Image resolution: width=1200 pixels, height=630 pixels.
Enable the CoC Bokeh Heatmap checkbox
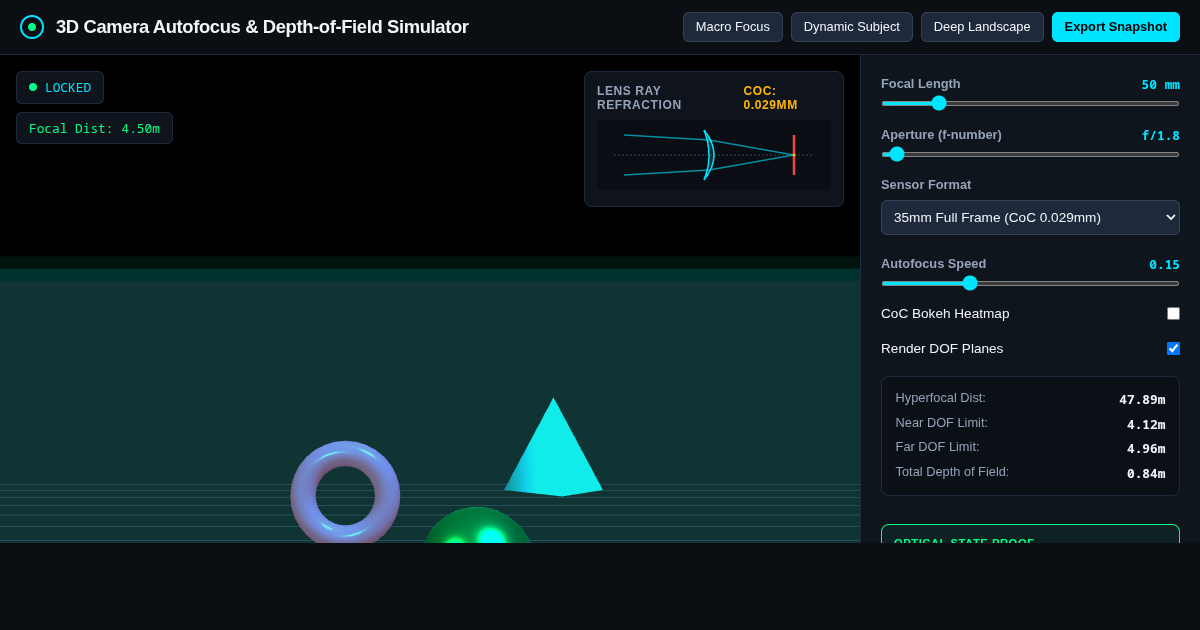(1173, 314)
